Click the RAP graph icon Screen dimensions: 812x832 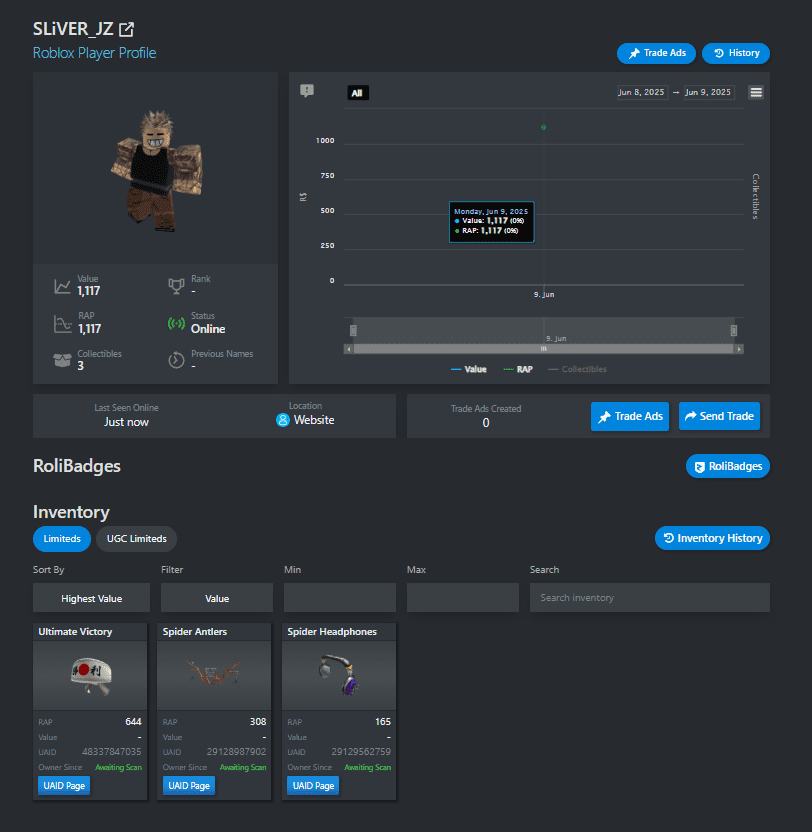62,324
